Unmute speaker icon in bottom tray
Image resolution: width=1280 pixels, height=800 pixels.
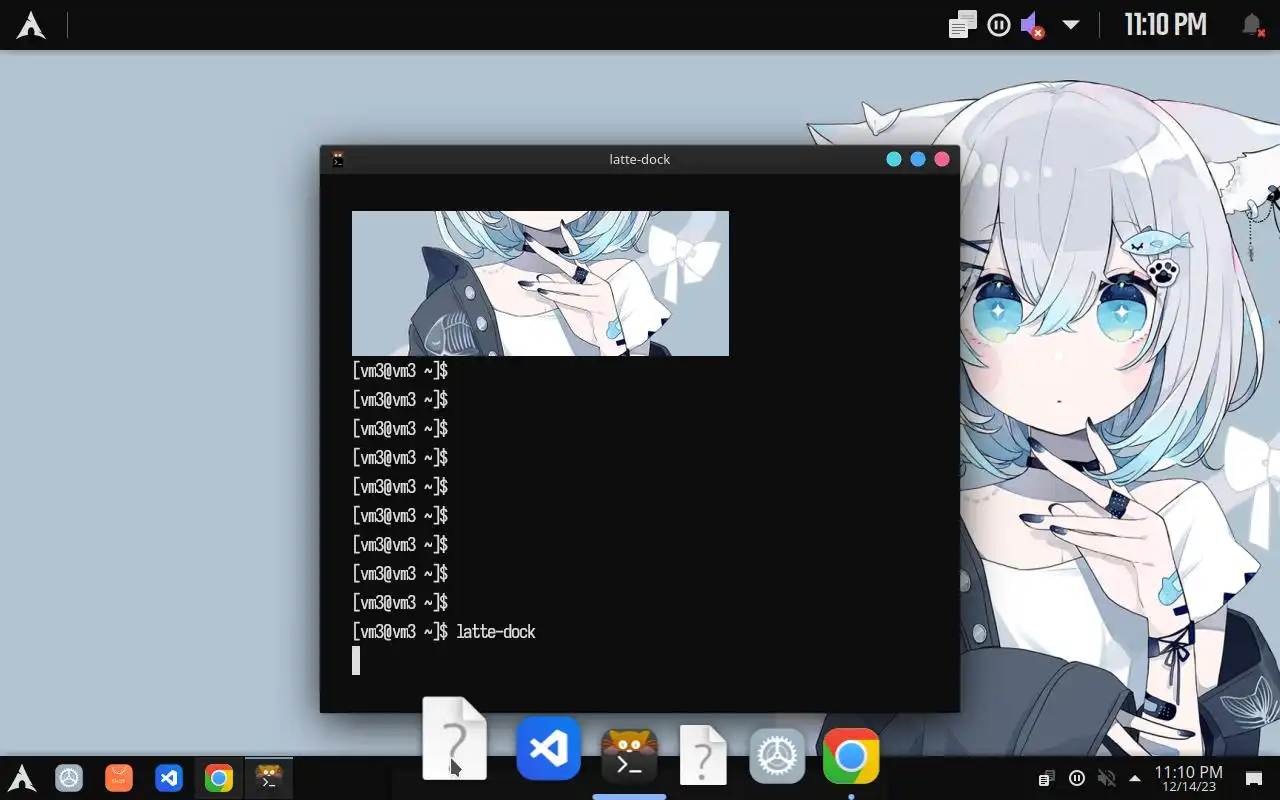(x=1106, y=778)
